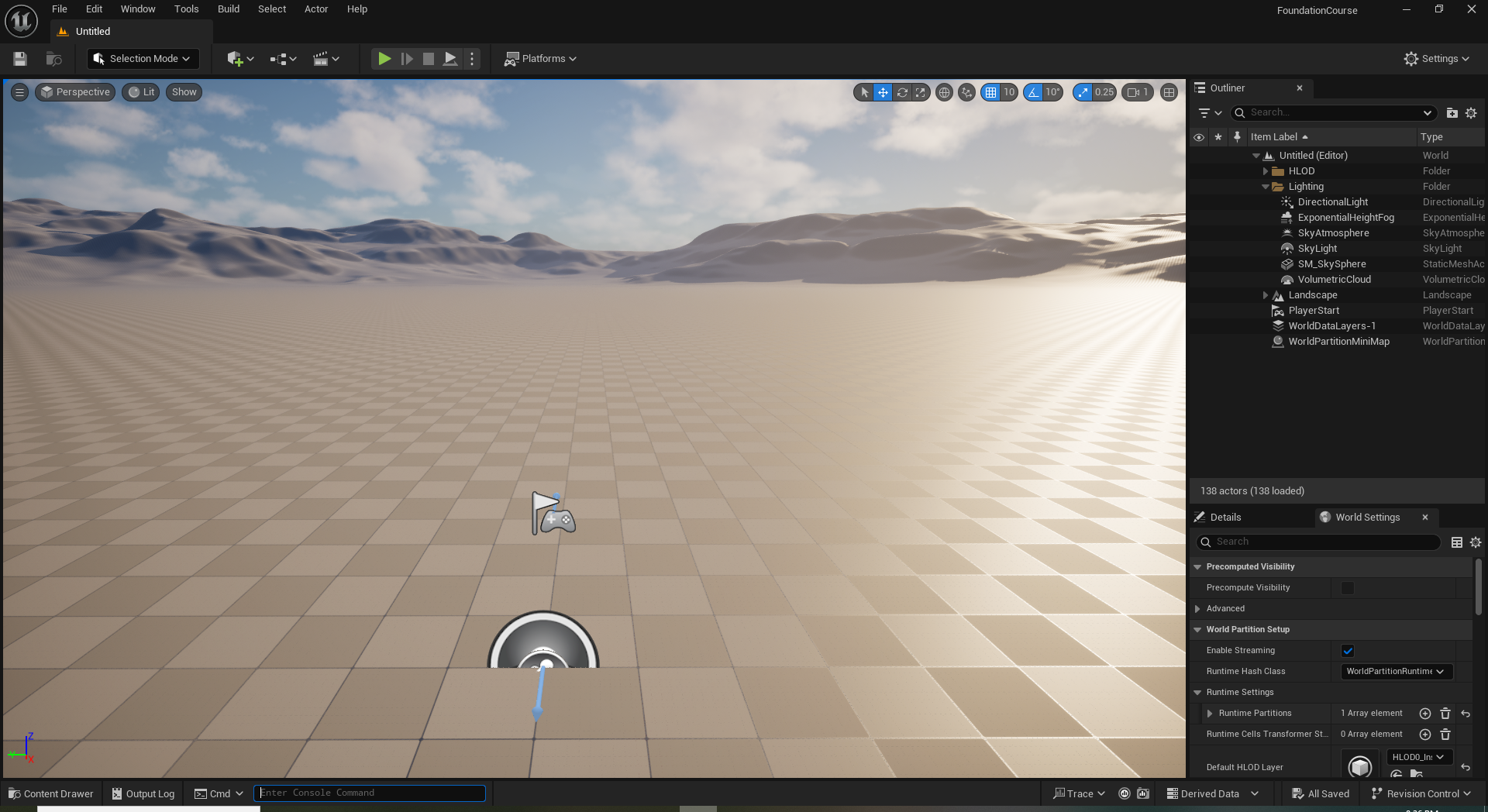The height and width of the screenshot is (812, 1488).
Task: Open the Browse content icon next to save
Action: tap(53, 59)
